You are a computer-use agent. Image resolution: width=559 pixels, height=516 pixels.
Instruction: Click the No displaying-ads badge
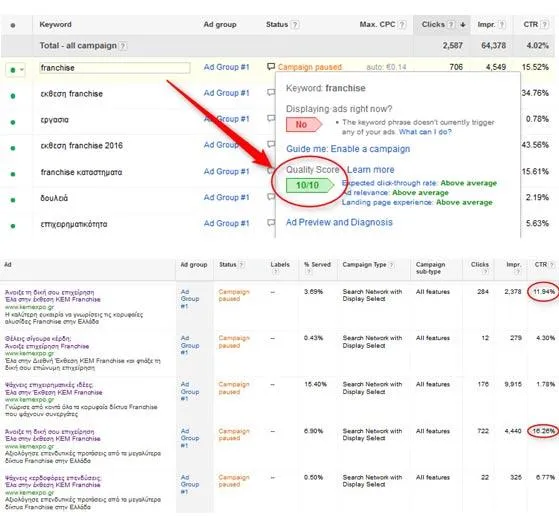tap(304, 124)
